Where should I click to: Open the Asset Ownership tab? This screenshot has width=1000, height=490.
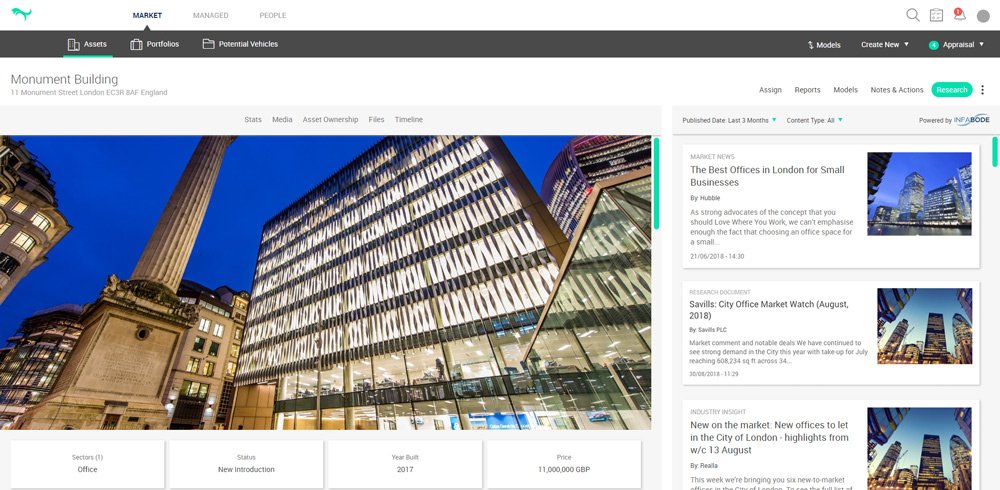pos(330,120)
